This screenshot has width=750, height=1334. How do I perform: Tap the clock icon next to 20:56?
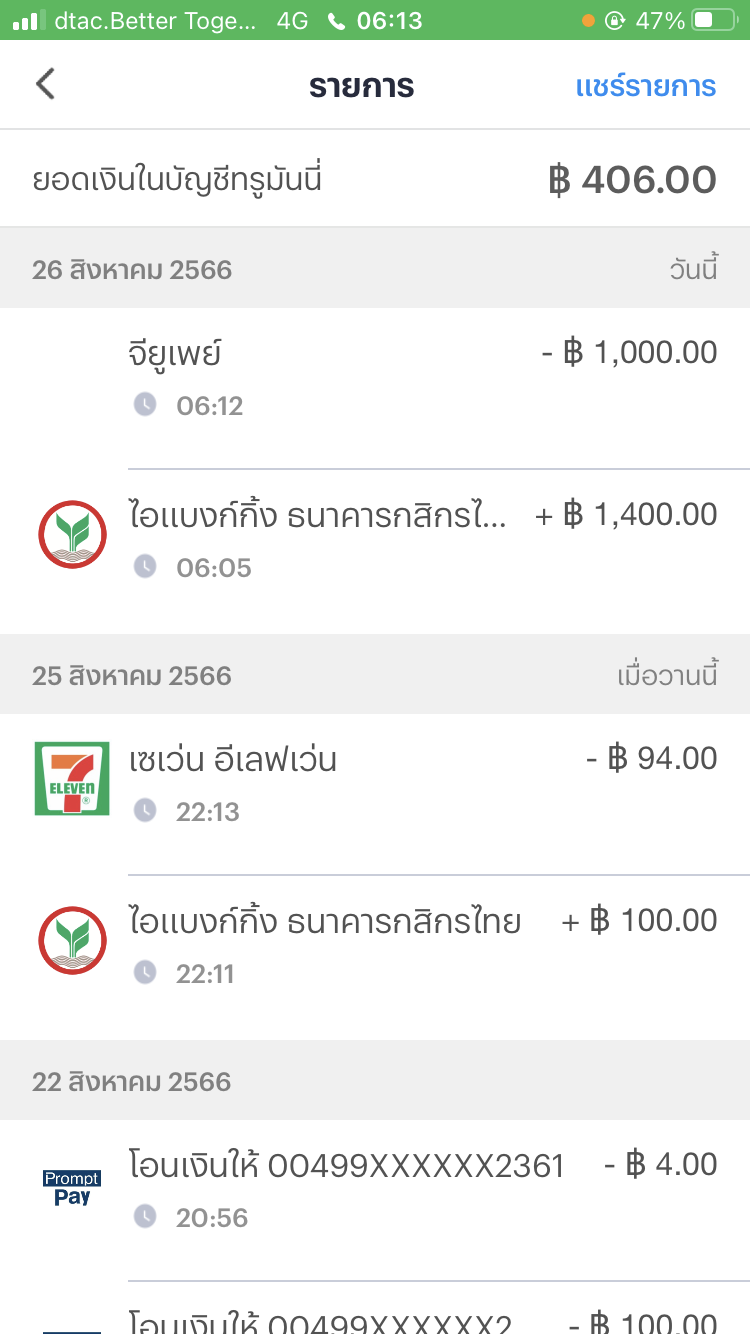(145, 1217)
